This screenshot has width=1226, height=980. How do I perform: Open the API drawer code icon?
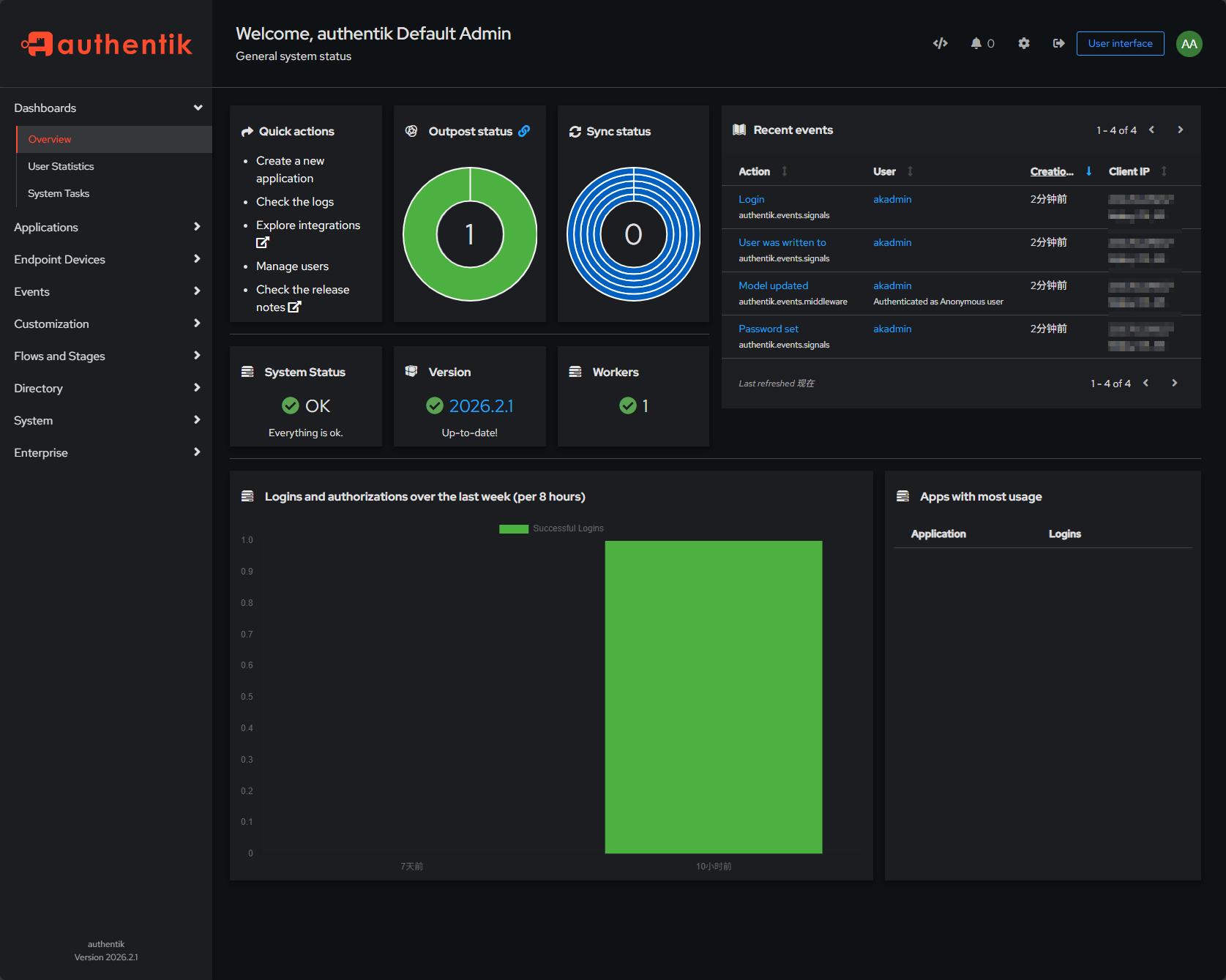click(x=941, y=44)
